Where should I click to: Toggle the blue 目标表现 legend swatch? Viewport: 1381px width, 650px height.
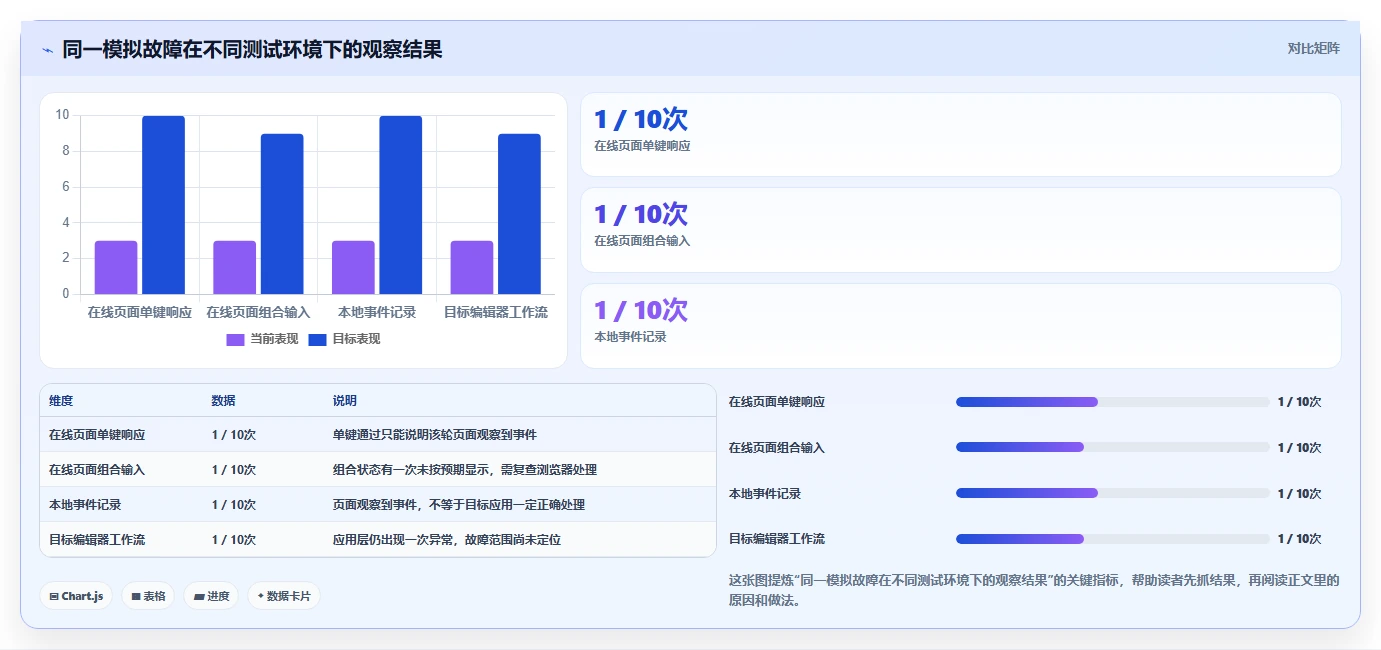pyautogui.click(x=317, y=339)
